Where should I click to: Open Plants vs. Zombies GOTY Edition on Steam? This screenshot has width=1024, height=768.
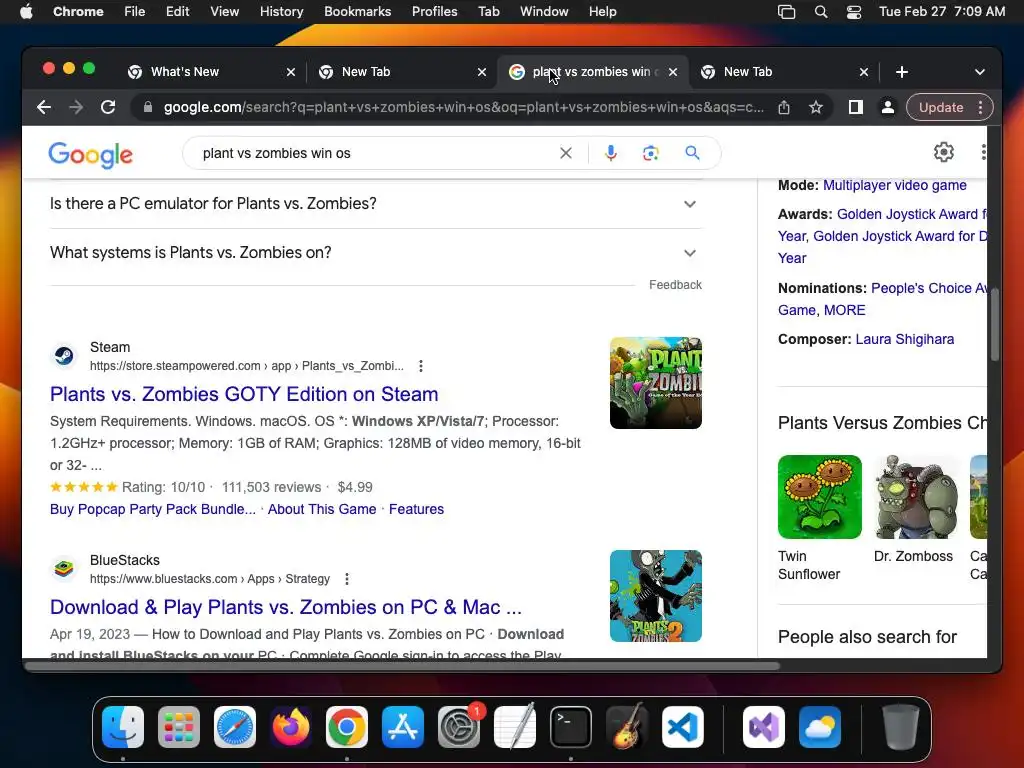pyautogui.click(x=244, y=394)
